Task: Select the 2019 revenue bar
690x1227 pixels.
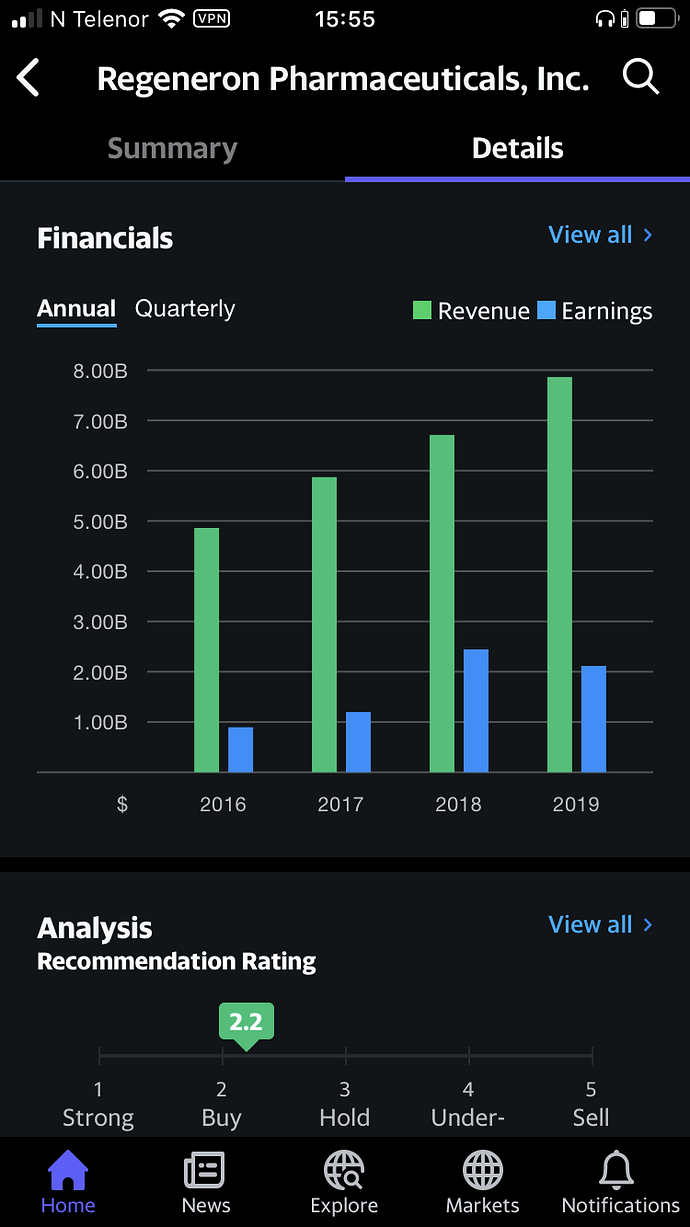Action: pos(560,574)
